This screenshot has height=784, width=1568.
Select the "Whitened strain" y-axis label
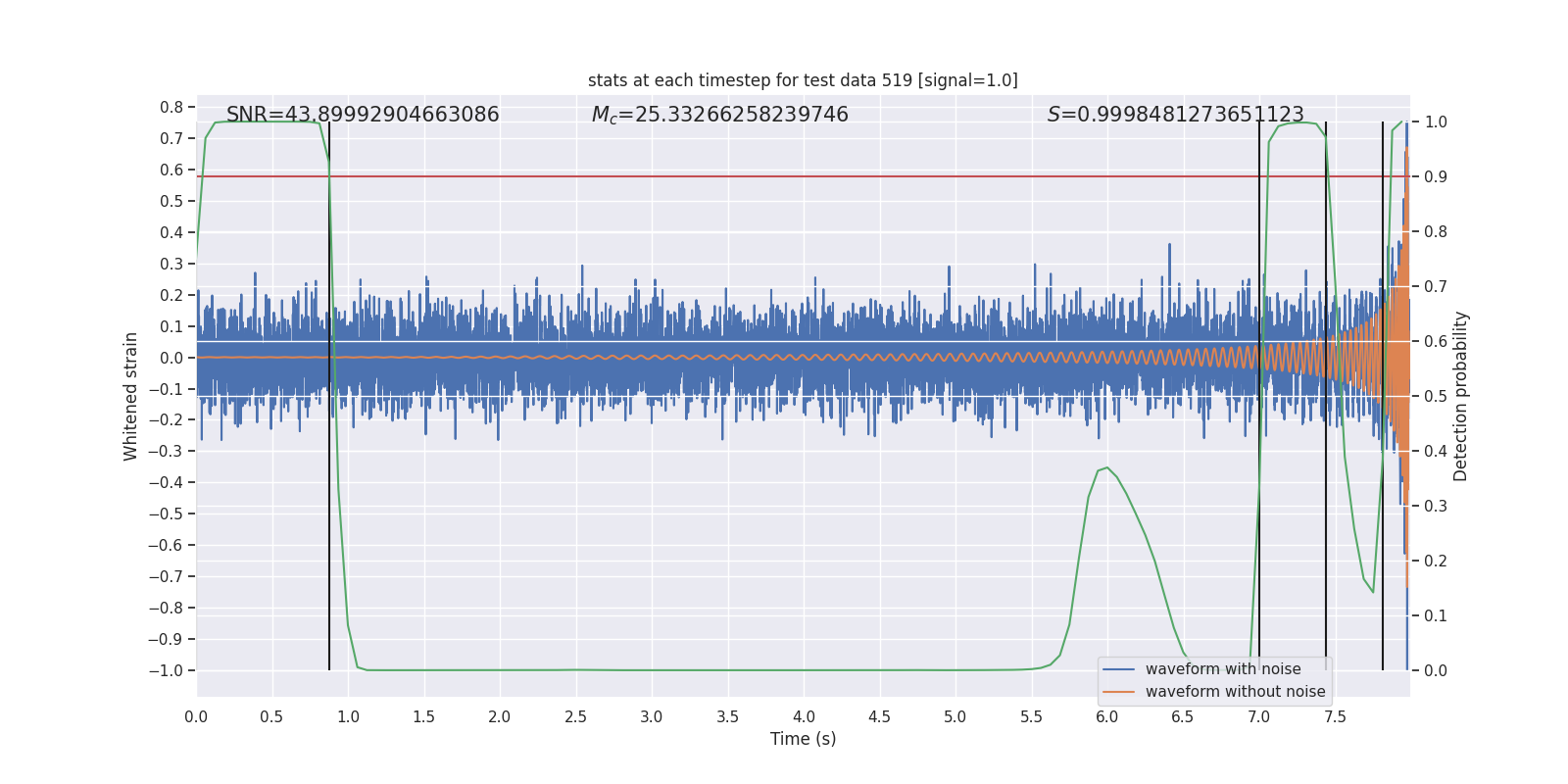click(131, 396)
